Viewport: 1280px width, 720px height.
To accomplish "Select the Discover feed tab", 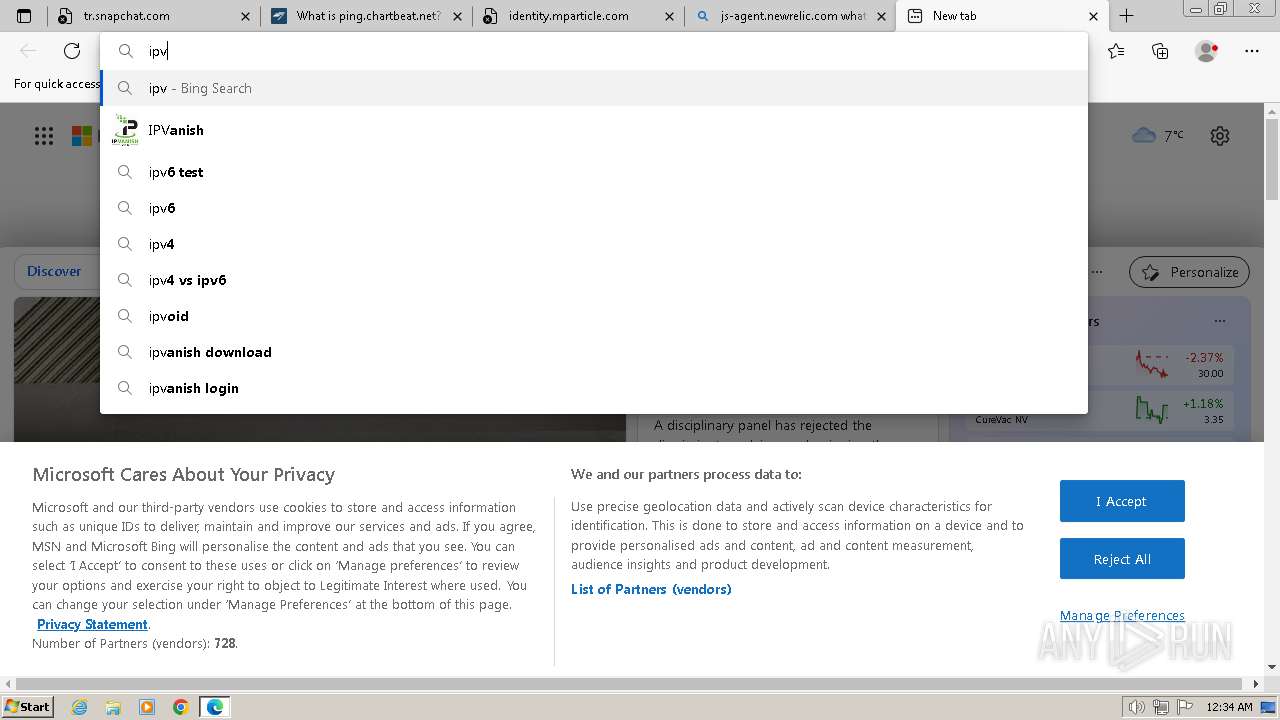I will 54,271.
